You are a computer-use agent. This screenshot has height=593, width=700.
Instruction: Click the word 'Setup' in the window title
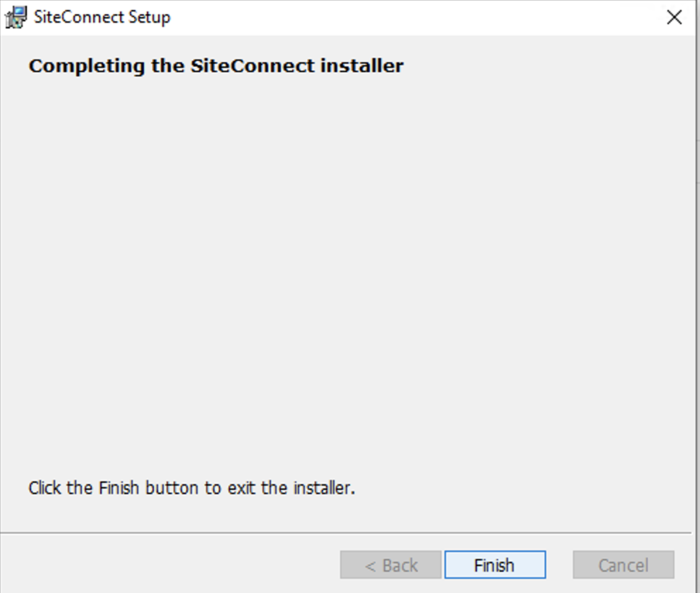click(x=147, y=17)
